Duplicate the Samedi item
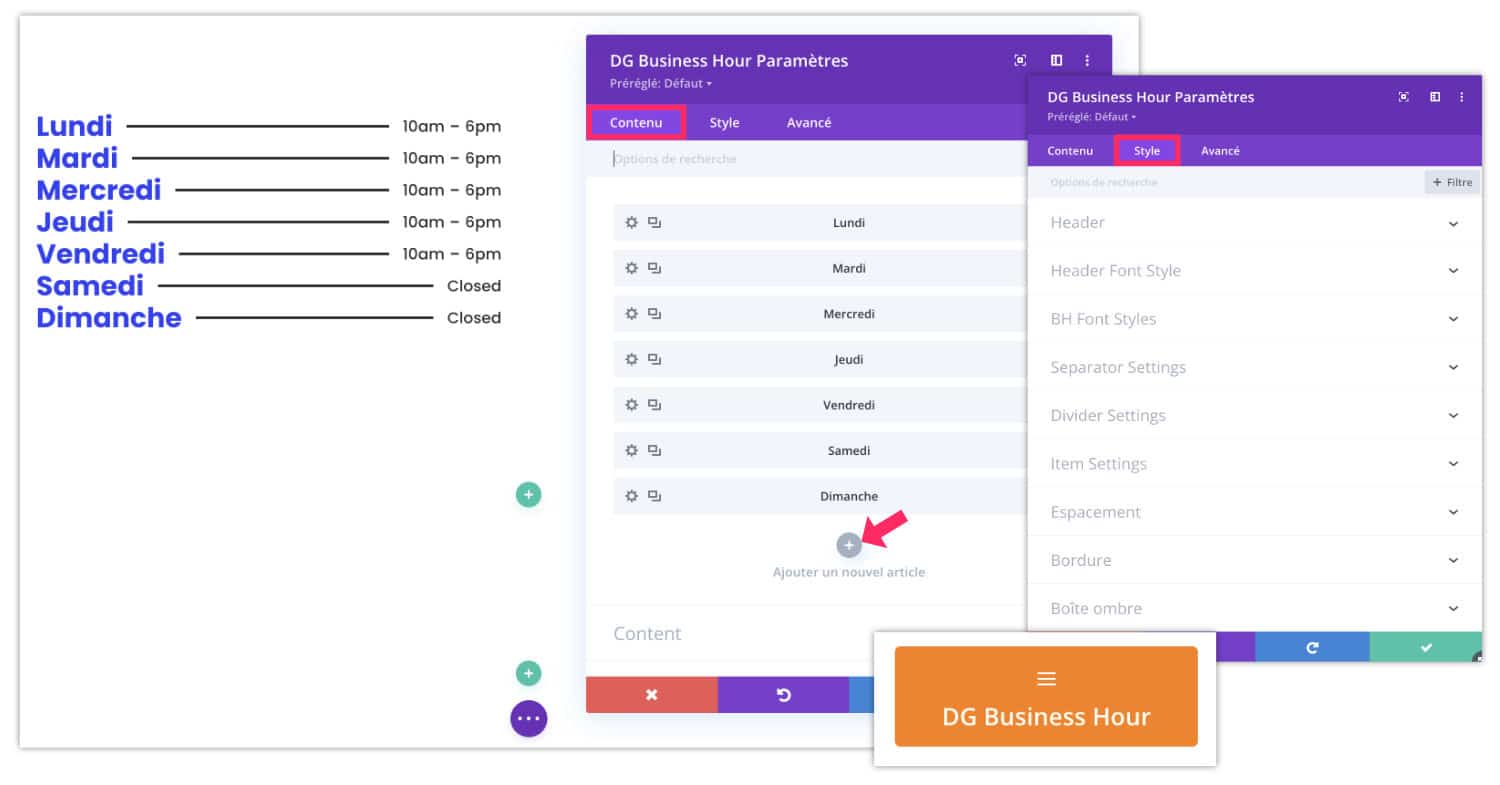This screenshot has width=1500, height=785. 655,451
